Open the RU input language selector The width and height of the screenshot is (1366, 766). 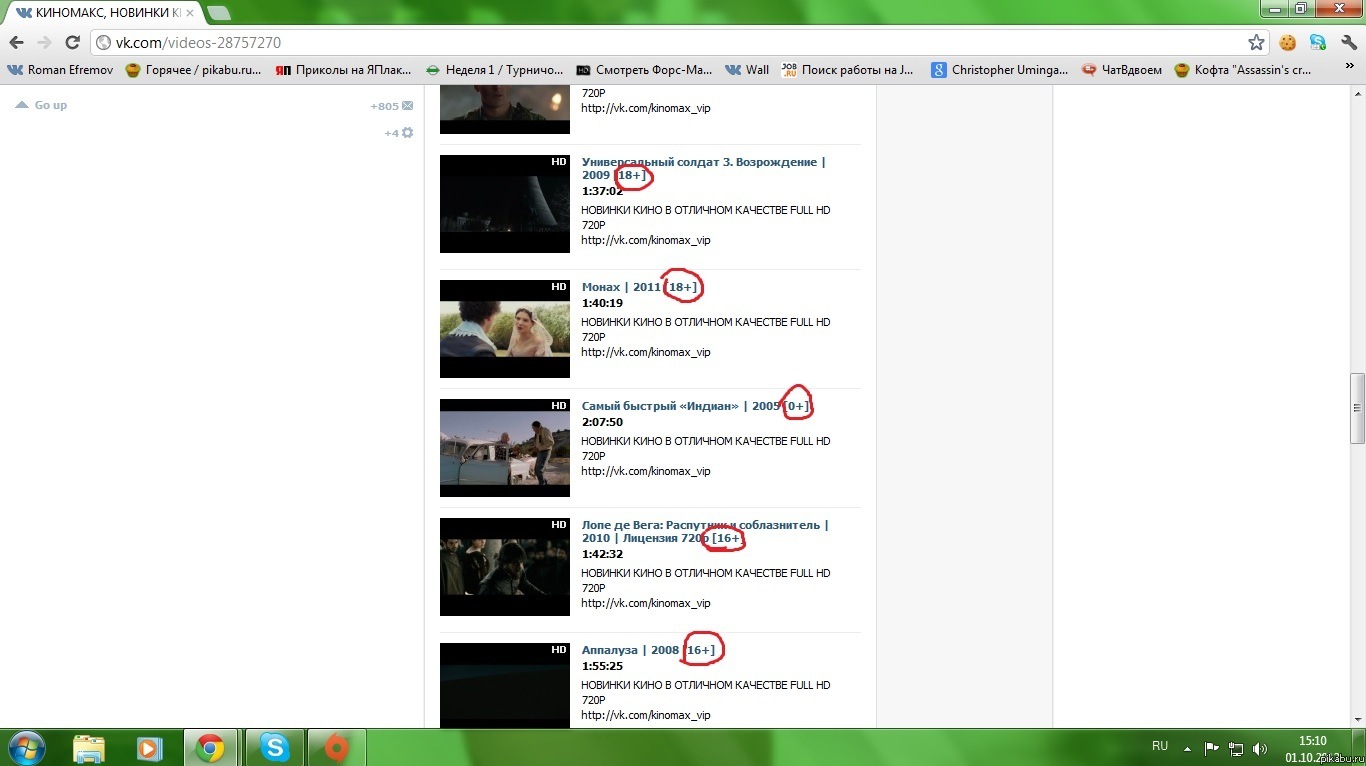tap(1160, 746)
